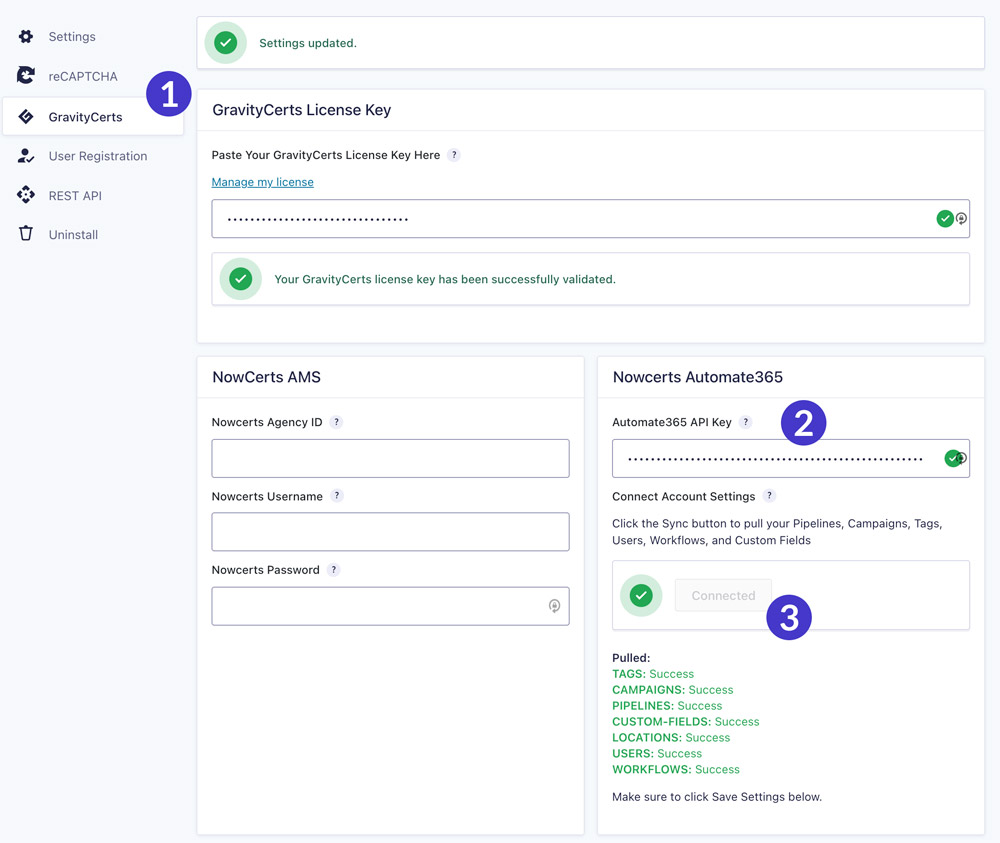Screen dimensions: 1000x843
Task: Click the 'Nowcerts Automate365' section heading
Action: point(698,377)
